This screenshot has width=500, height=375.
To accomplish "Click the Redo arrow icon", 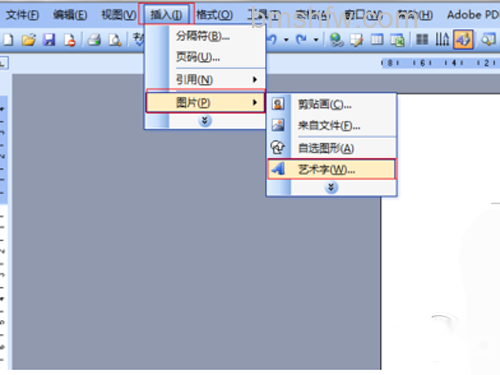I will click(x=302, y=39).
